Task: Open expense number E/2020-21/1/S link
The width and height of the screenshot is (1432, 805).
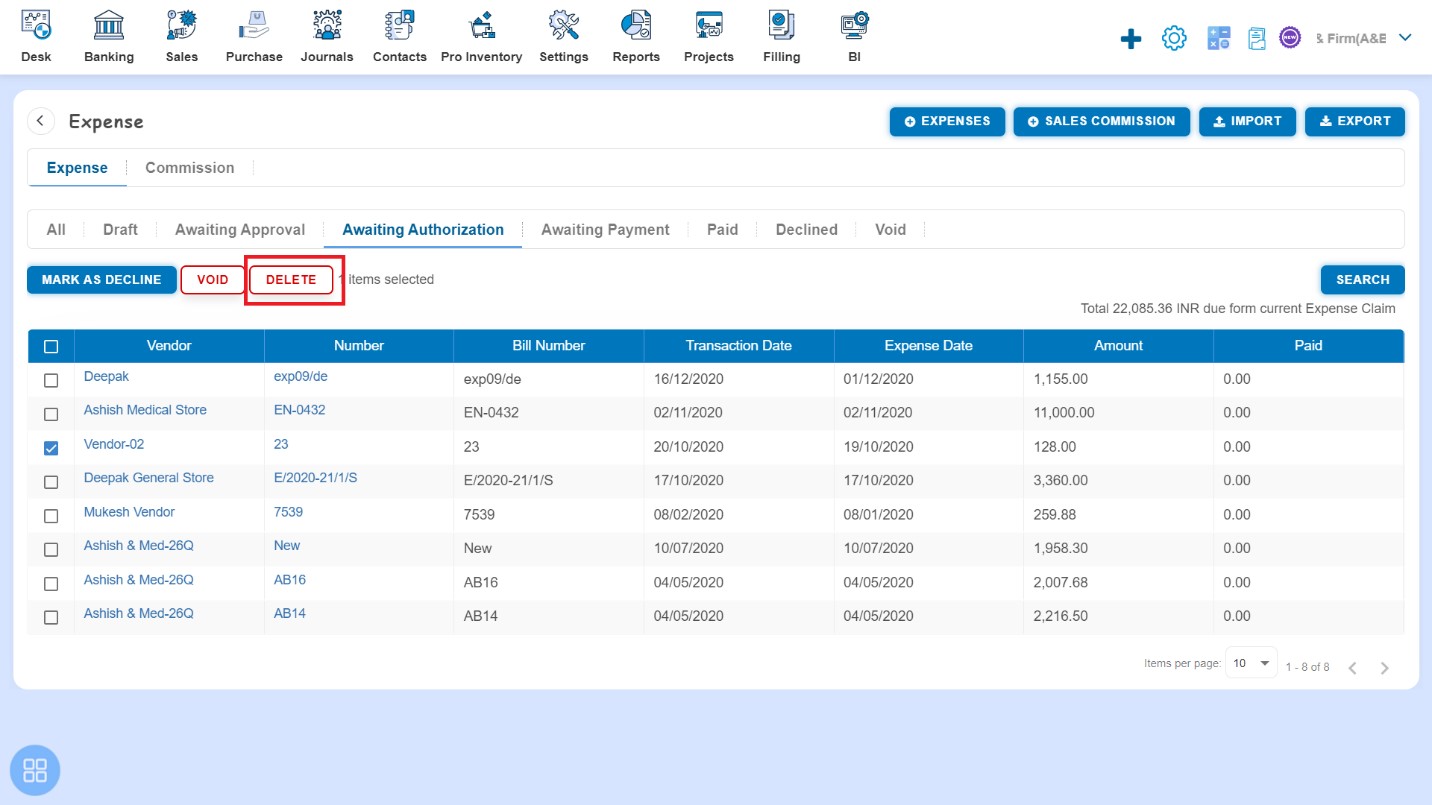Action: coord(315,478)
